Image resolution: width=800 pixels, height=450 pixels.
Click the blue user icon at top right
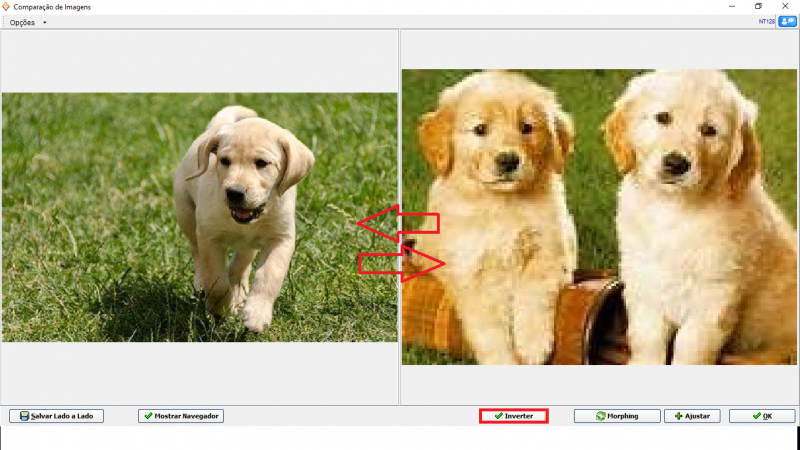tap(787, 21)
